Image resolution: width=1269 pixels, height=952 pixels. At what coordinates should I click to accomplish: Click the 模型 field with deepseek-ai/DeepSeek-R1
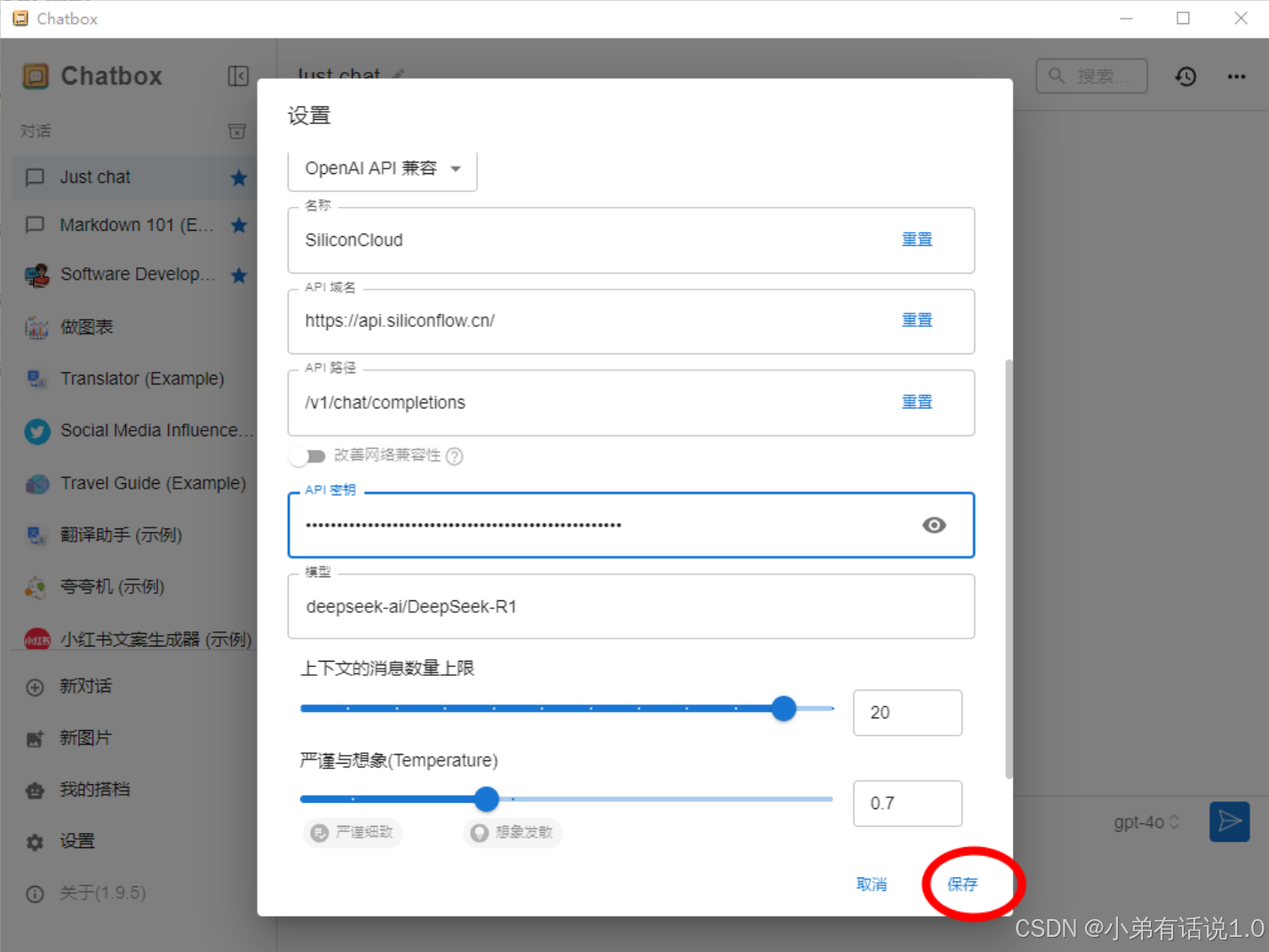(631, 607)
